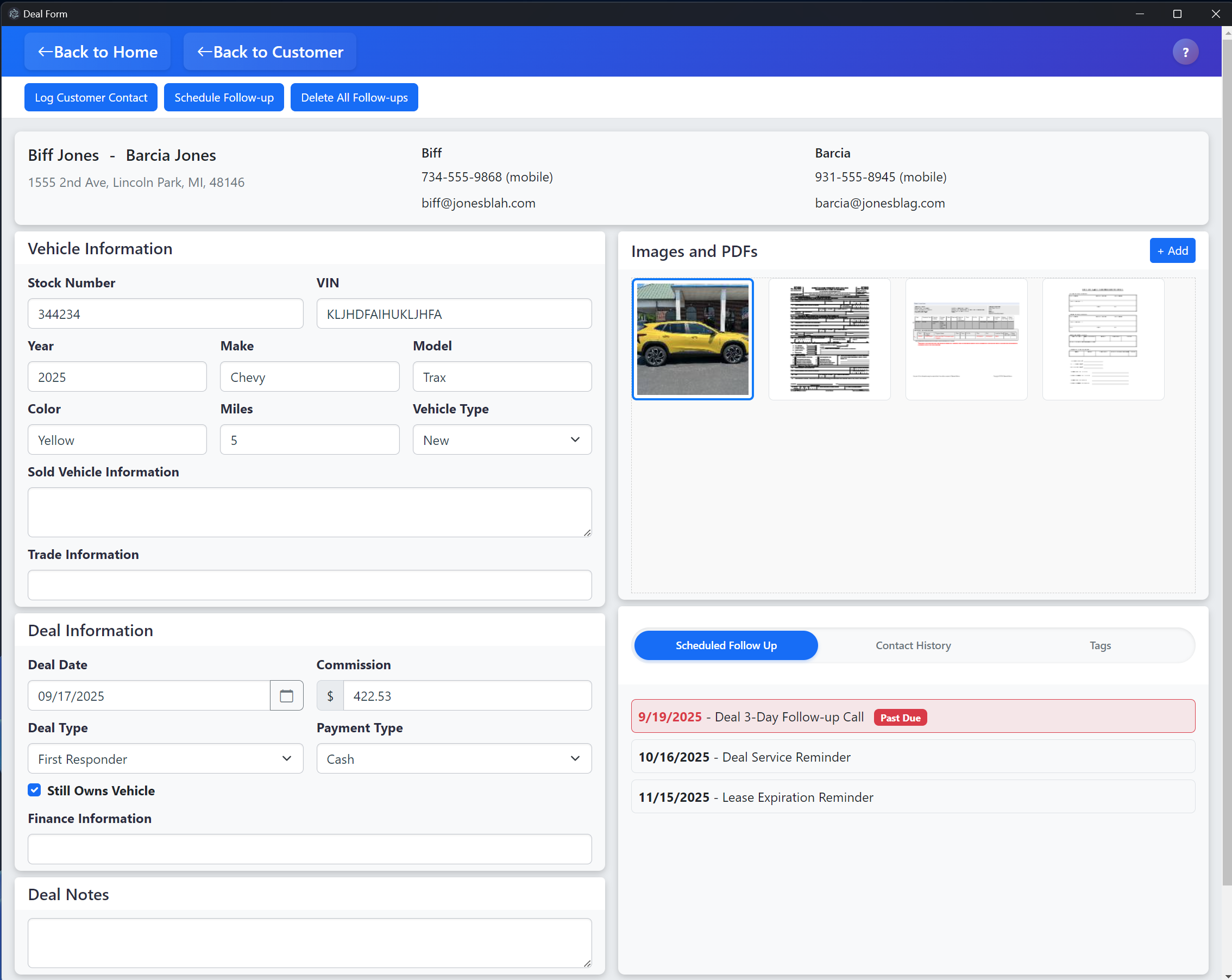Viewport: 1232px width, 980px height.
Task: Click the Deal Form app icon in title bar
Action: point(14,14)
